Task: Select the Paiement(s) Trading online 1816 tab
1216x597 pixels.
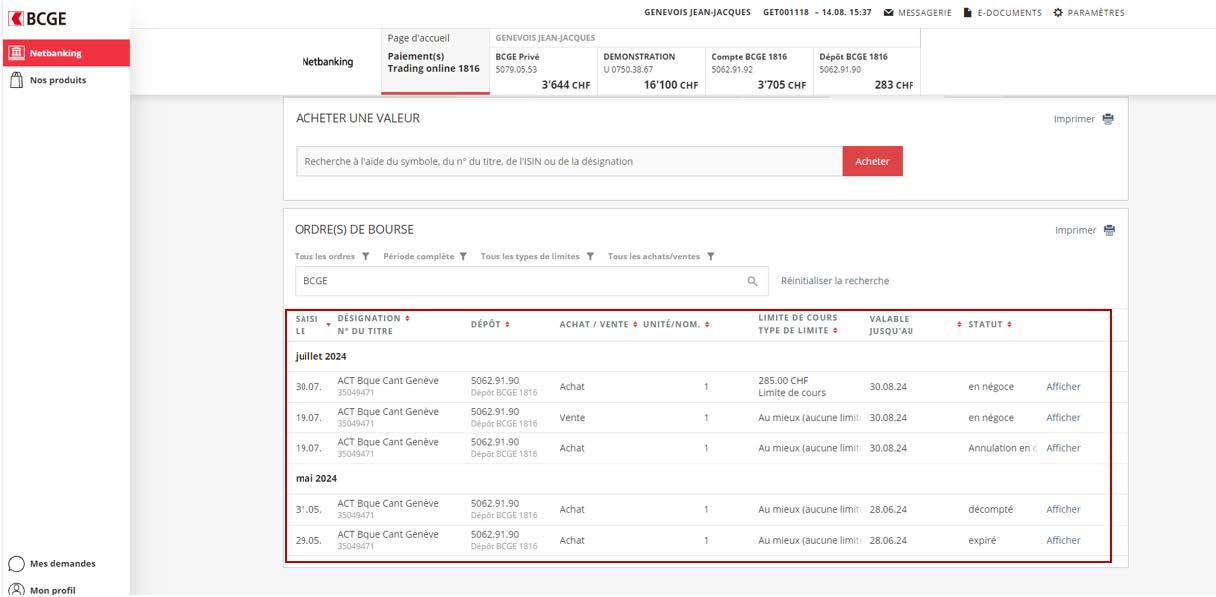Action: point(434,63)
